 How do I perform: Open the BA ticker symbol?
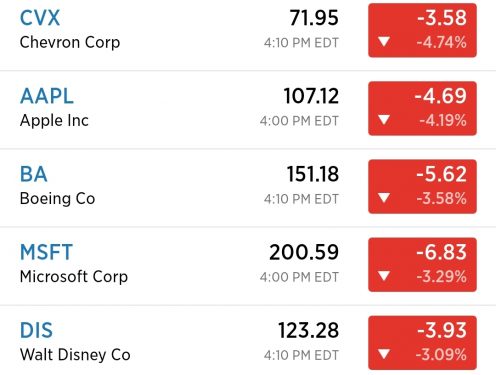[x=33, y=174]
